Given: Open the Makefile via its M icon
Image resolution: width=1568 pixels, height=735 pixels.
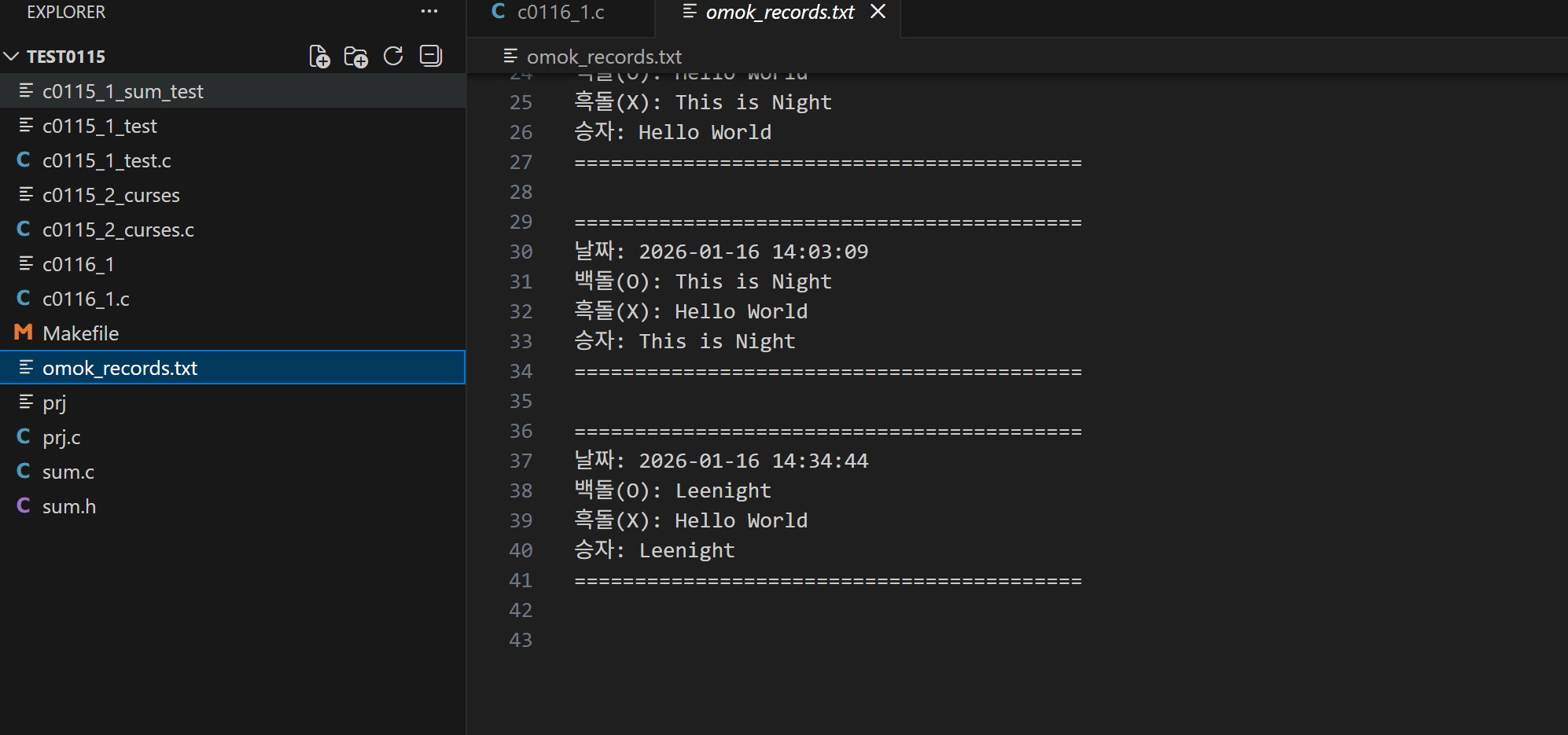Looking at the screenshot, I should [x=24, y=333].
